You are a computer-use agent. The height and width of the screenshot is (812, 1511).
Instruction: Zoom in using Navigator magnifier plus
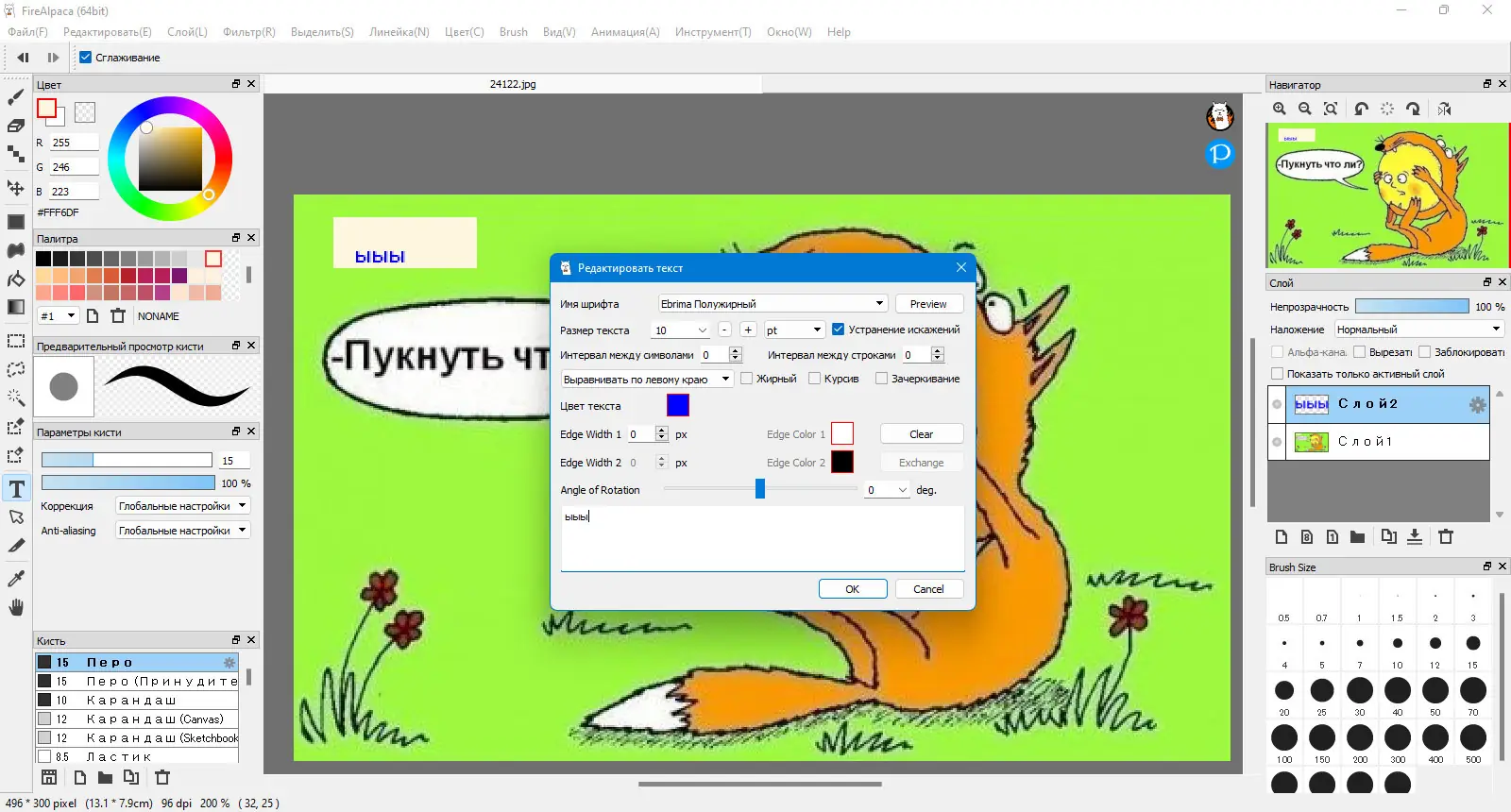(x=1280, y=109)
